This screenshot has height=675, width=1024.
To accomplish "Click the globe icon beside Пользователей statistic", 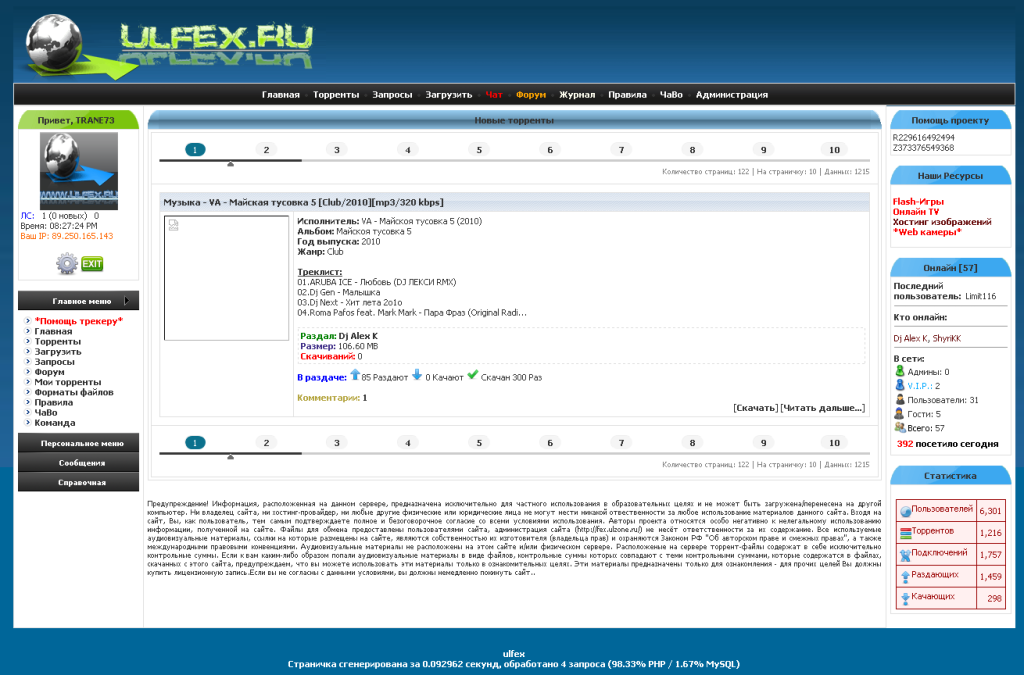I will point(905,511).
